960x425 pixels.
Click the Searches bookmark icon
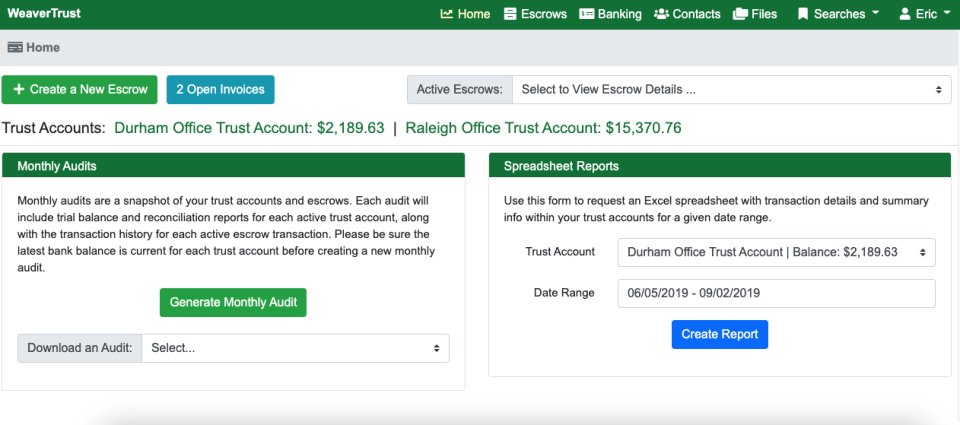803,14
